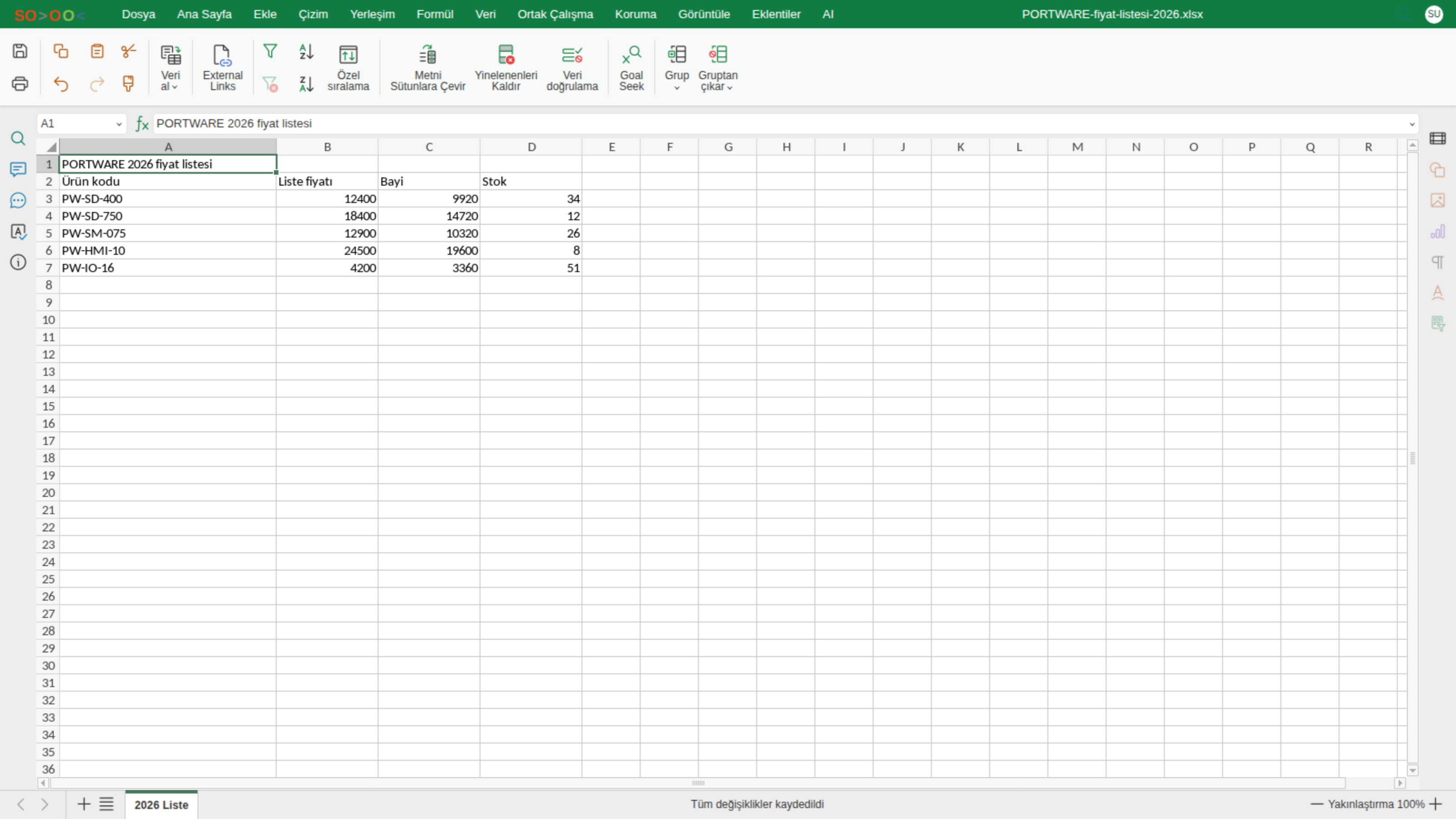The width and height of the screenshot is (1456, 819).
Task: Open the Ortak Çalışma tab
Action: 555,14
